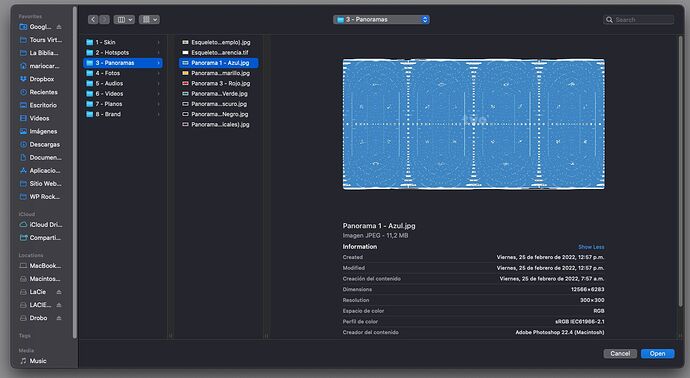Viewport: 690px width, 378px height.
Task: Click the forward navigation arrow
Action: (104, 19)
